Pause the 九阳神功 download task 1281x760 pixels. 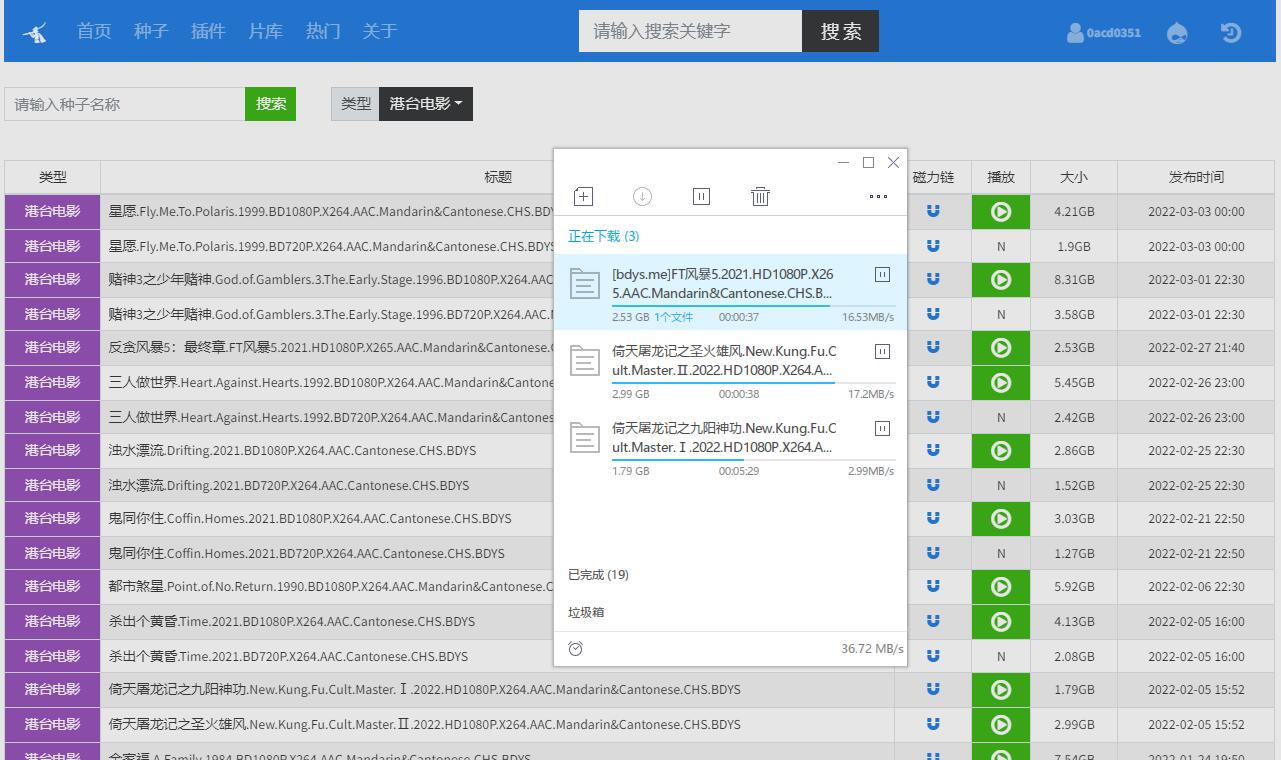click(882, 428)
